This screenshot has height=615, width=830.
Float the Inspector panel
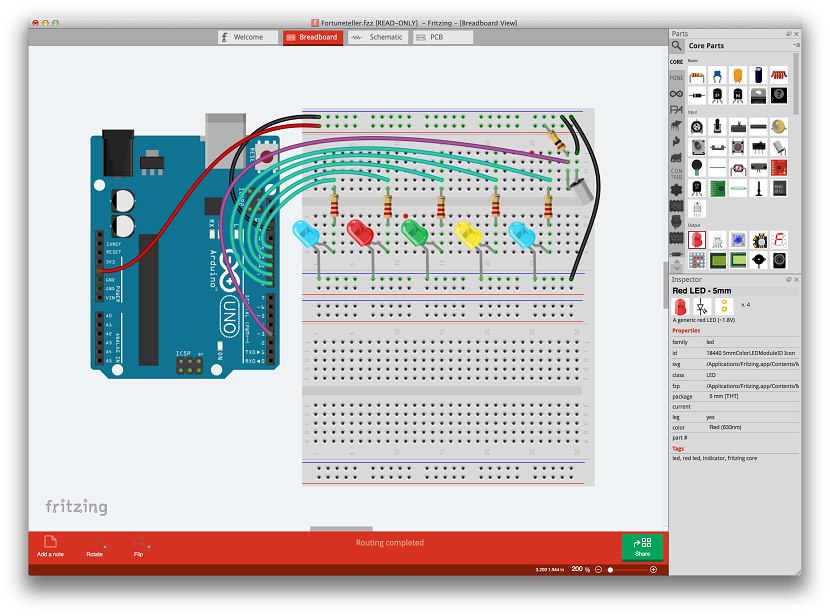(x=789, y=279)
